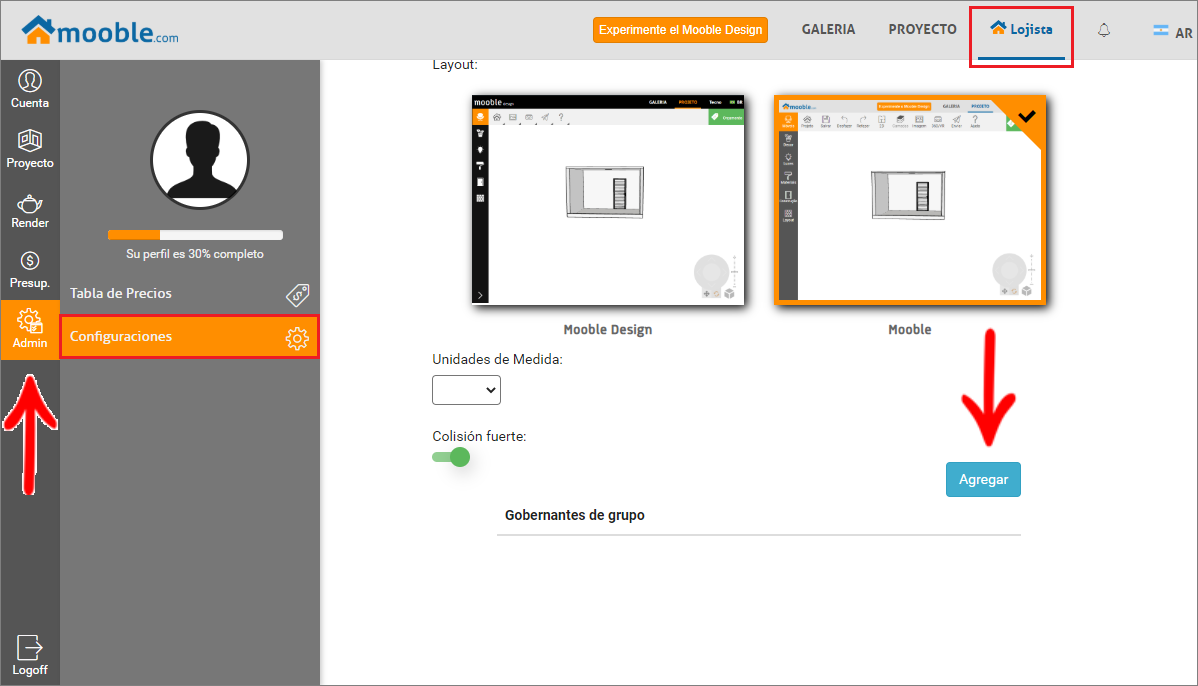Screen dimensions: 1198x686
Task: Click the user profile avatar picture
Action: pyautogui.click(x=200, y=160)
